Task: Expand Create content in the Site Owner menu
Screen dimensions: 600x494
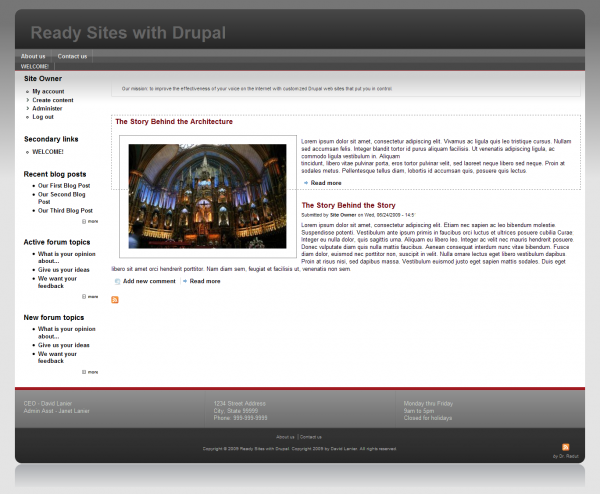Action: (52, 100)
